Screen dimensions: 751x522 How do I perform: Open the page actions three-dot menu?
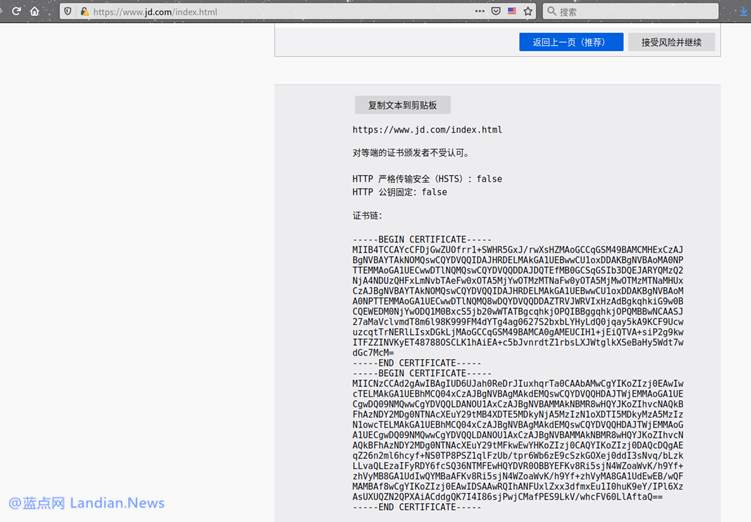point(480,12)
